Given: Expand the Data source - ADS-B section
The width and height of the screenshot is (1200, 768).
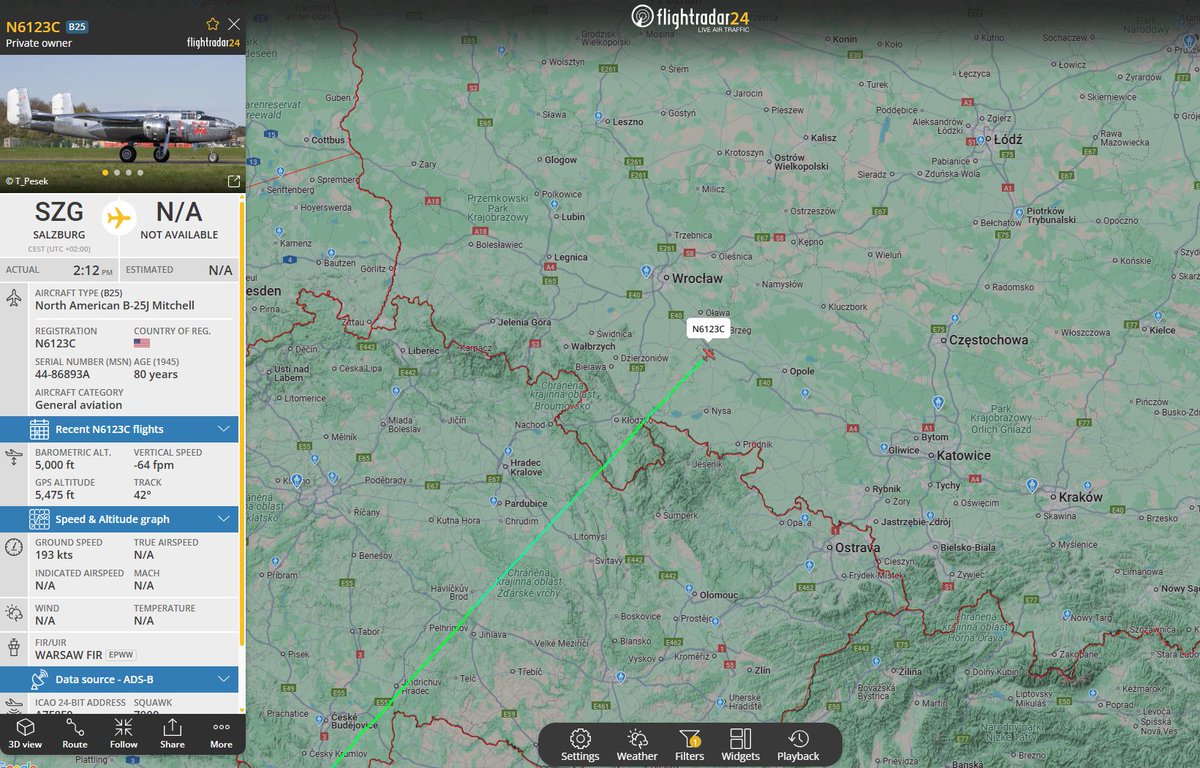Looking at the screenshot, I should (119, 679).
